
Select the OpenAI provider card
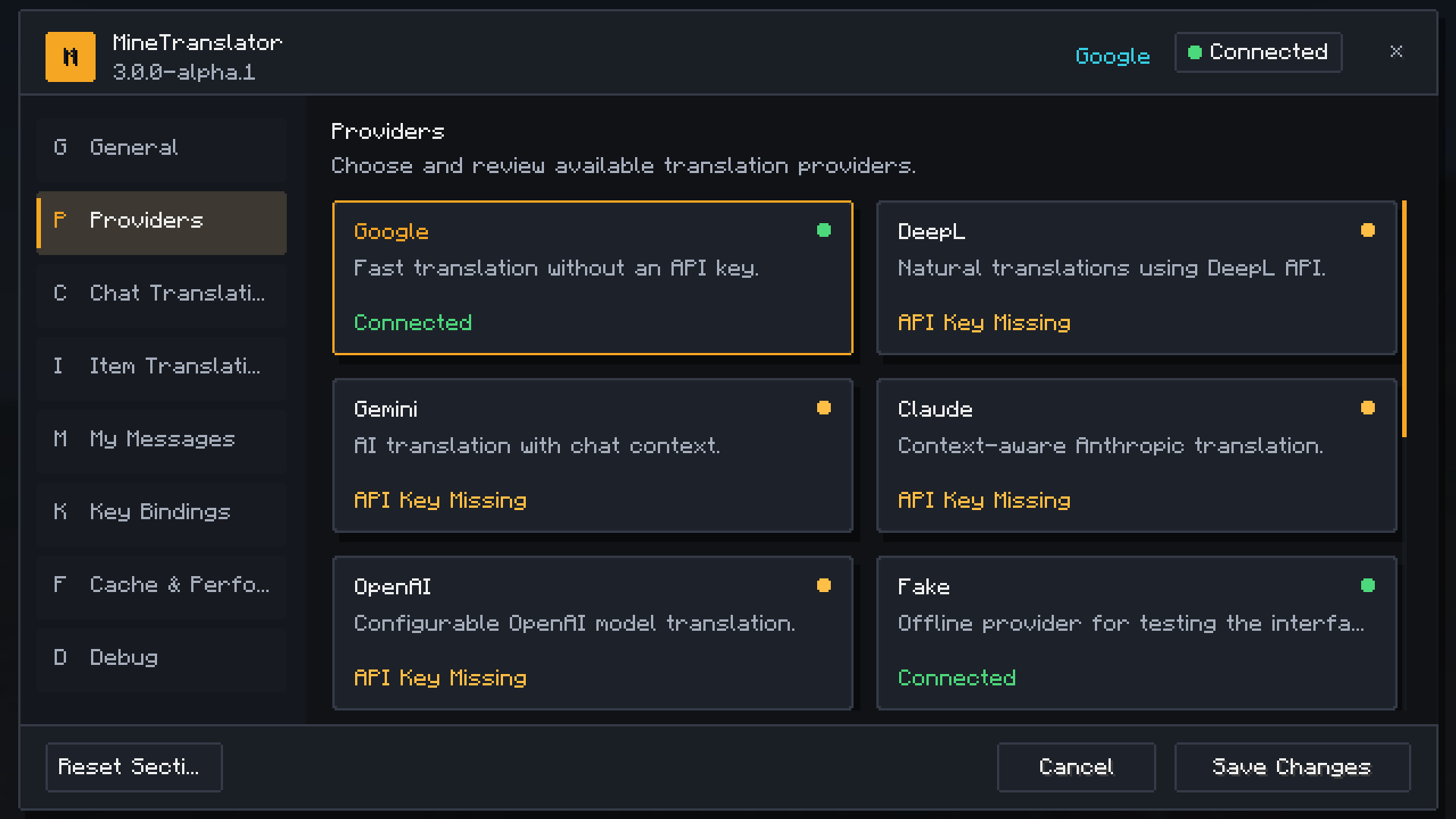point(593,633)
